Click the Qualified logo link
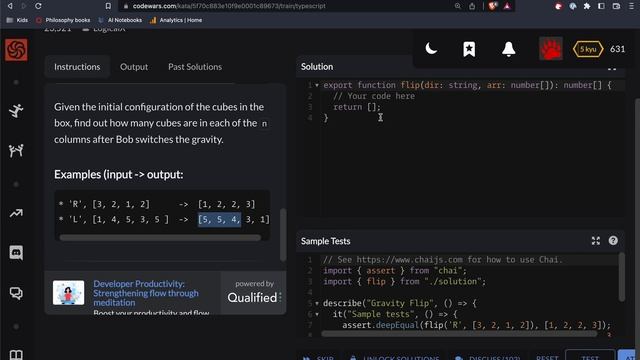This screenshot has height=360, width=640. pos(254,298)
